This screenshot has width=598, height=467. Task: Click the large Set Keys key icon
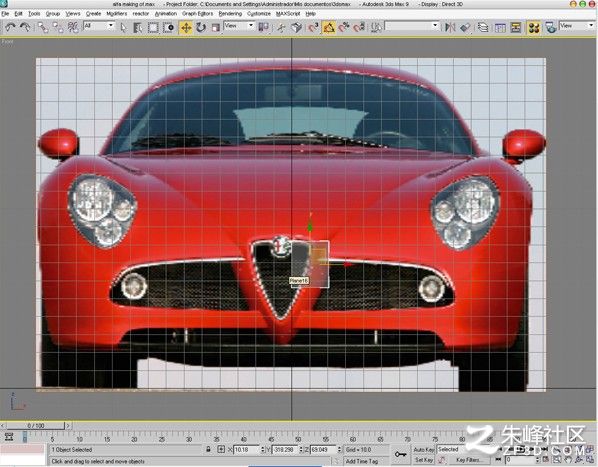click(x=400, y=454)
